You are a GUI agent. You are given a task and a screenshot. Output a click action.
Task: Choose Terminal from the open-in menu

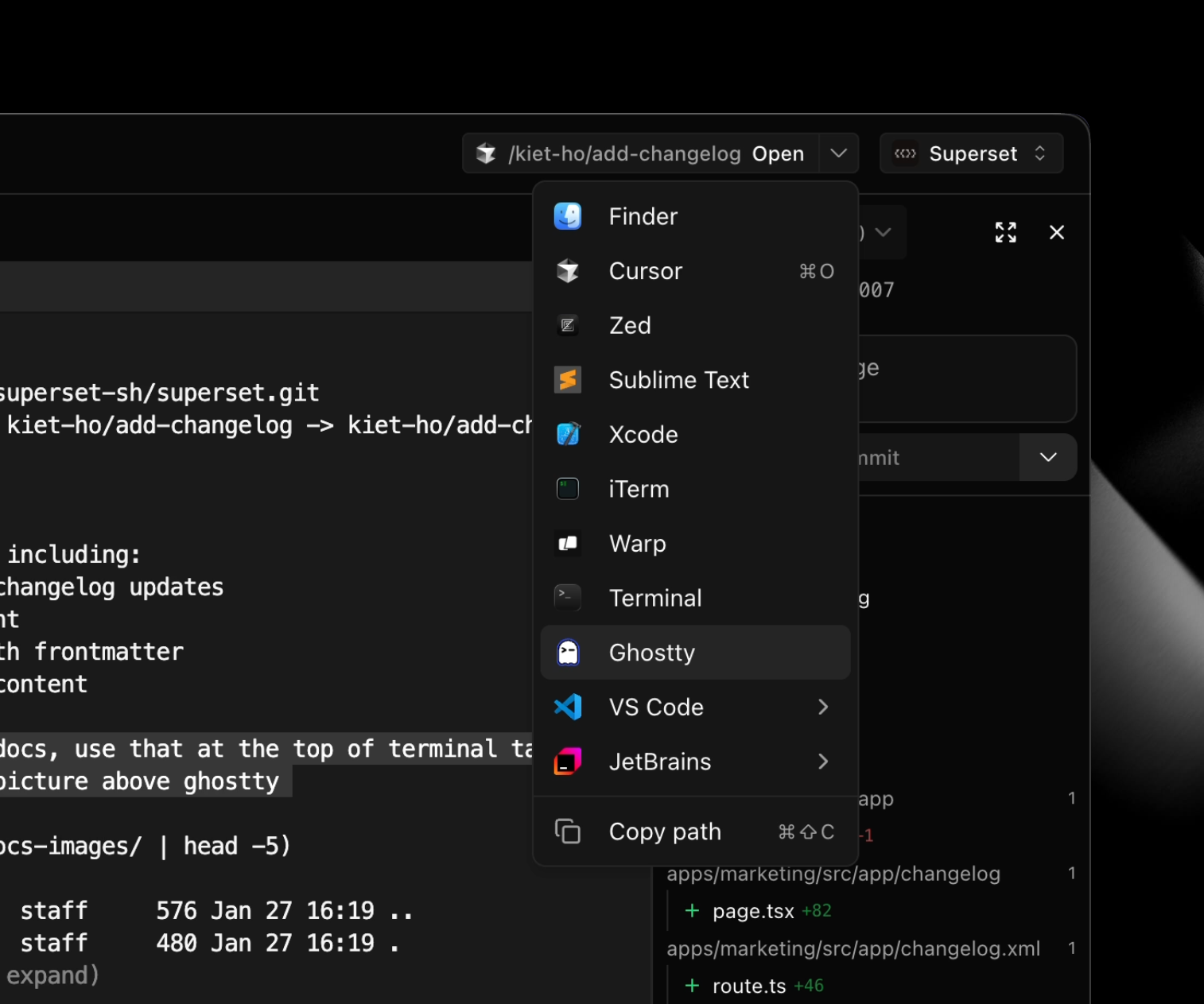click(x=655, y=598)
